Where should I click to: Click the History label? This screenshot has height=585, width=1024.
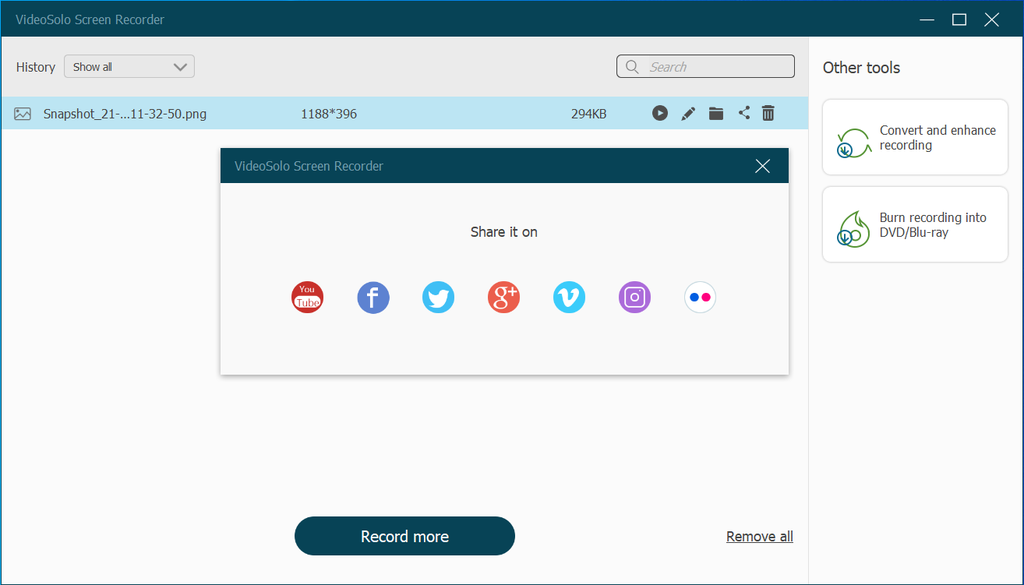pyautogui.click(x=35, y=67)
